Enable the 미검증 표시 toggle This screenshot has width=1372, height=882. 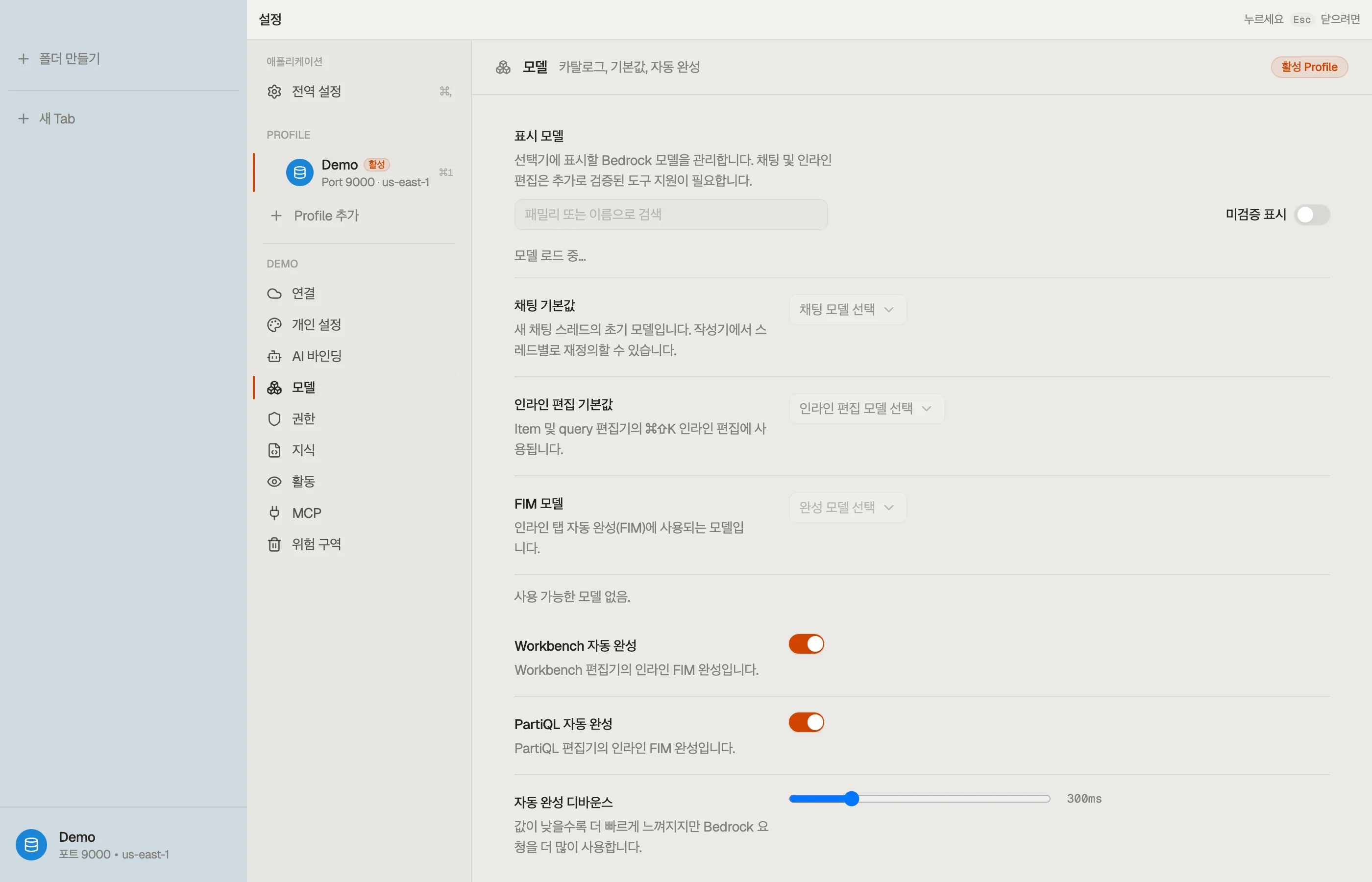(1312, 215)
